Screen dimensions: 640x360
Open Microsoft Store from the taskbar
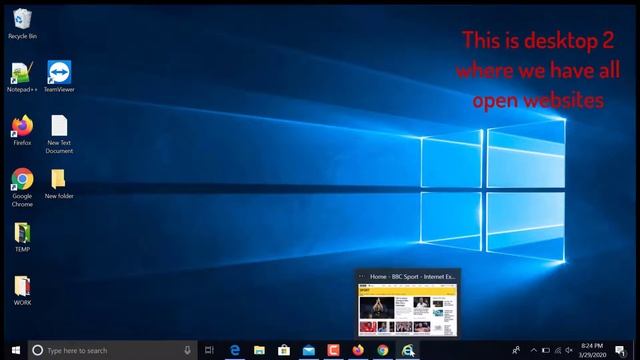pos(284,350)
